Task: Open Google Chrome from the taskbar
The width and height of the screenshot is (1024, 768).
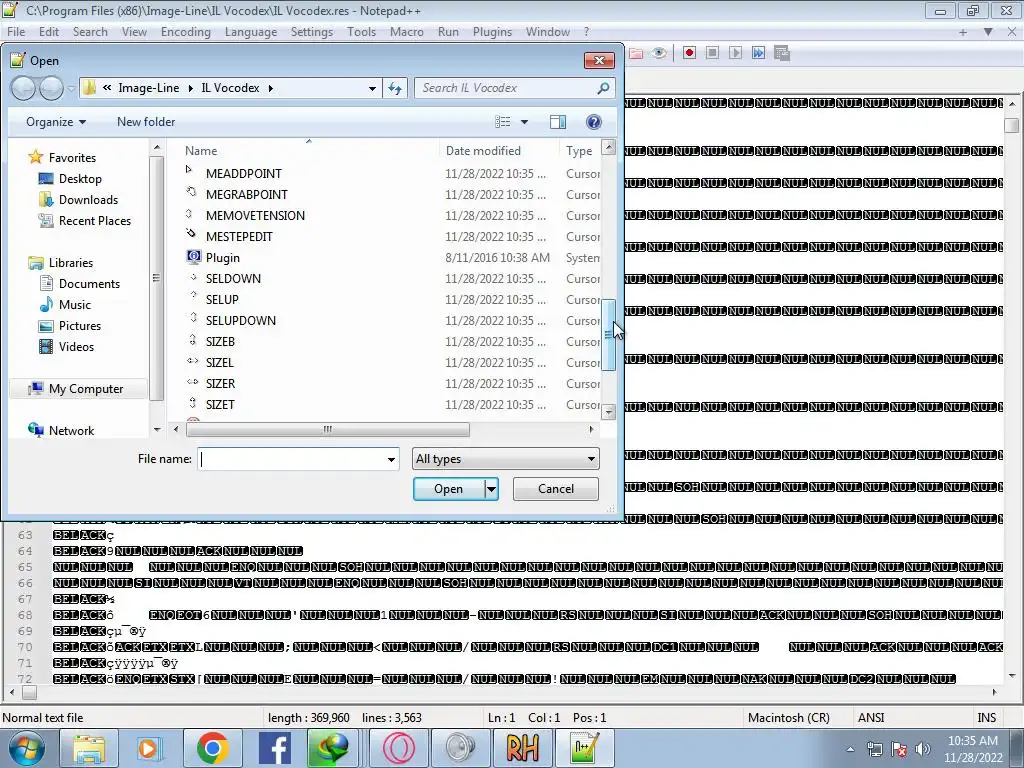Action: [x=212, y=748]
